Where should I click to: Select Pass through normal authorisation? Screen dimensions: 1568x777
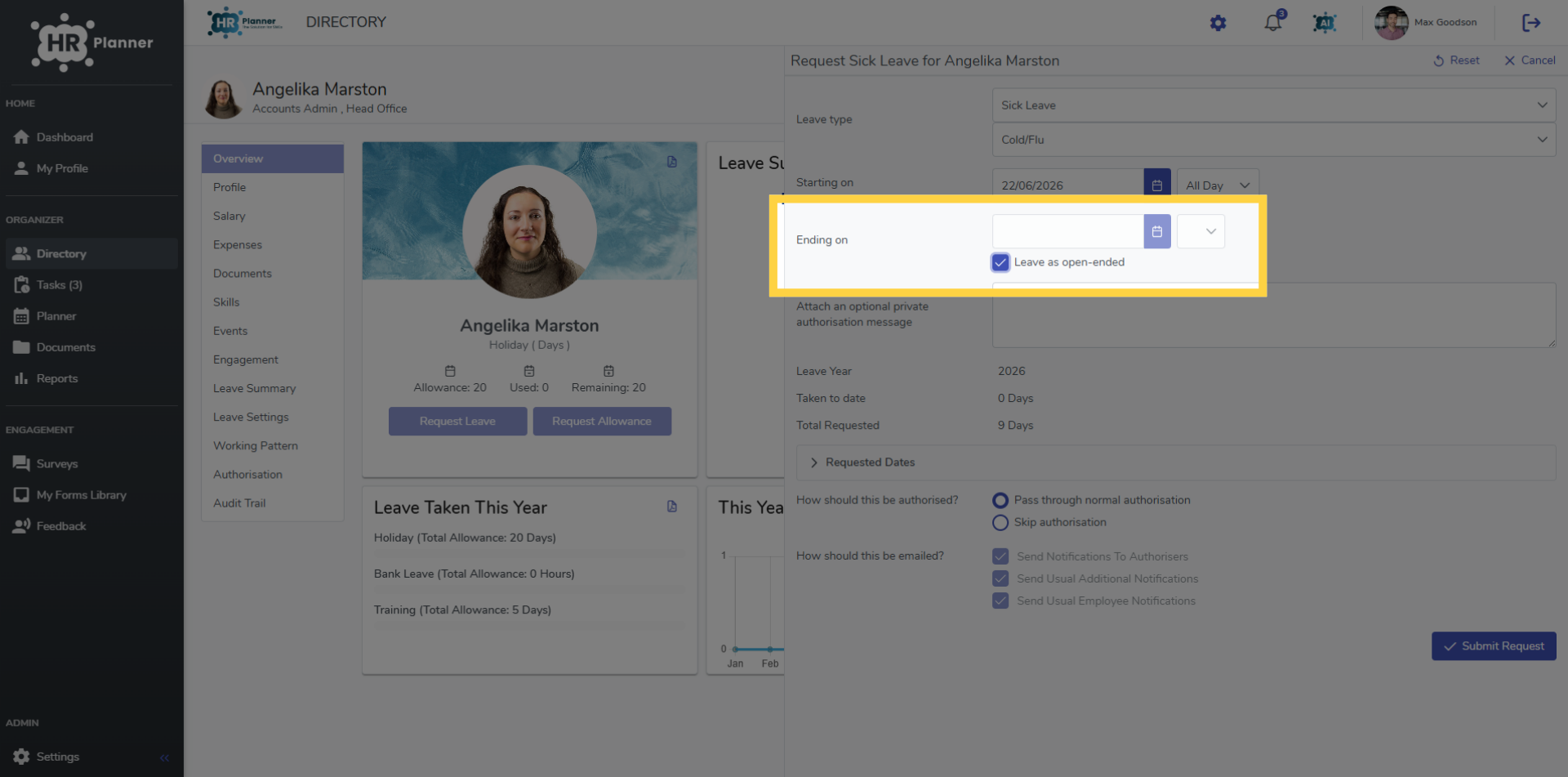pyautogui.click(x=1000, y=500)
